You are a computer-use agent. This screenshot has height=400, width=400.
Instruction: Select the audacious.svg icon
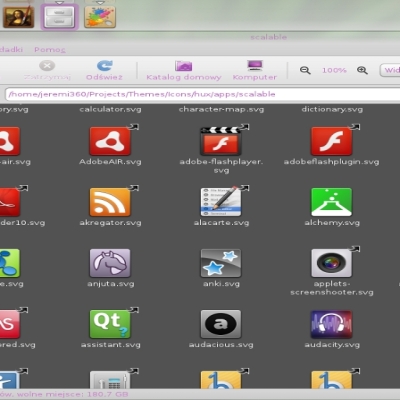click(x=221, y=324)
